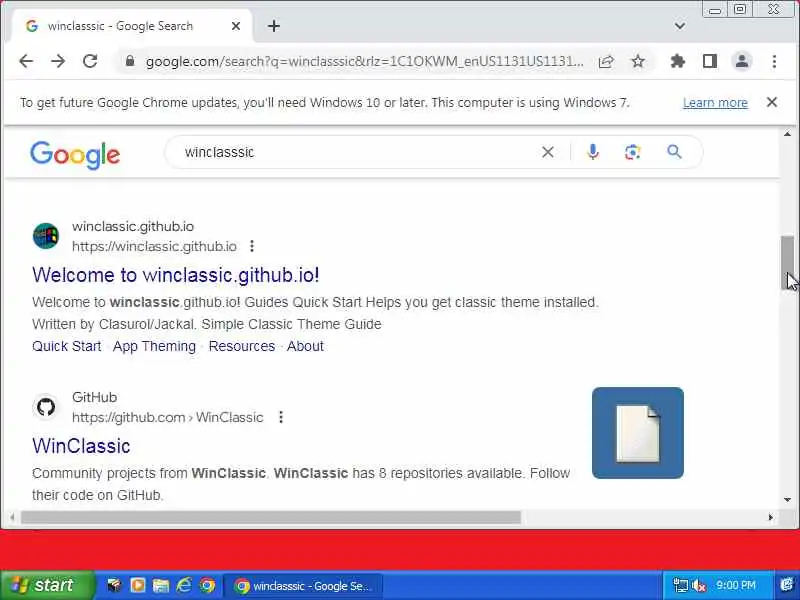Screen dimensions: 800x600
Task: Click the scroll right arrow
Action: click(770, 517)
